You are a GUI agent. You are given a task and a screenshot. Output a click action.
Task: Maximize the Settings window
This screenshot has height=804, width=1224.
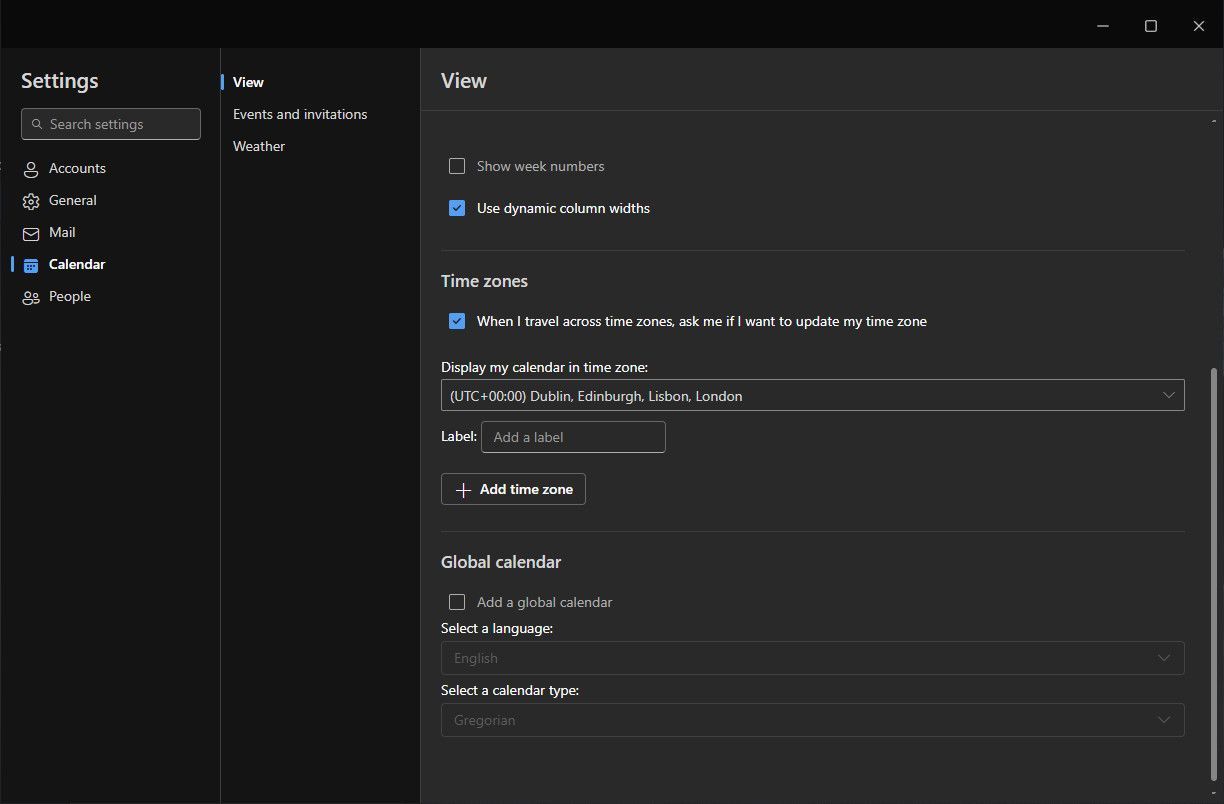click(x=1151, y=26)
